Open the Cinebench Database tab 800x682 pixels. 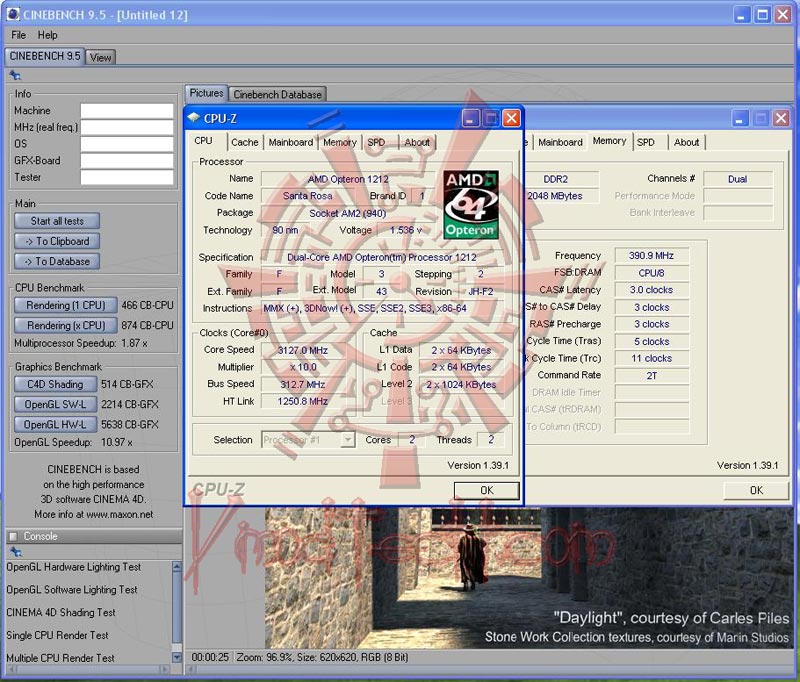[278, 94]
